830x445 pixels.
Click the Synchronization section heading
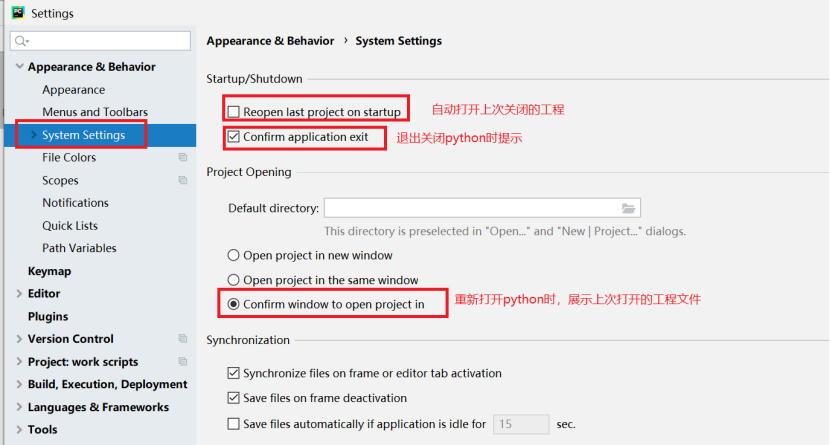pyautogui.click(x=248, y=340)
